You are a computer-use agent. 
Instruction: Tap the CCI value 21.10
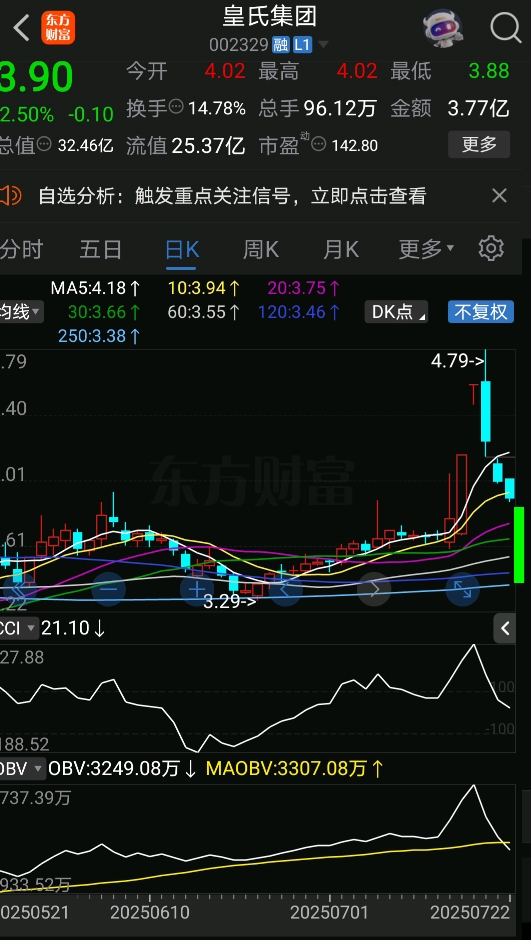pyautogui.click(x=73, y=628)
